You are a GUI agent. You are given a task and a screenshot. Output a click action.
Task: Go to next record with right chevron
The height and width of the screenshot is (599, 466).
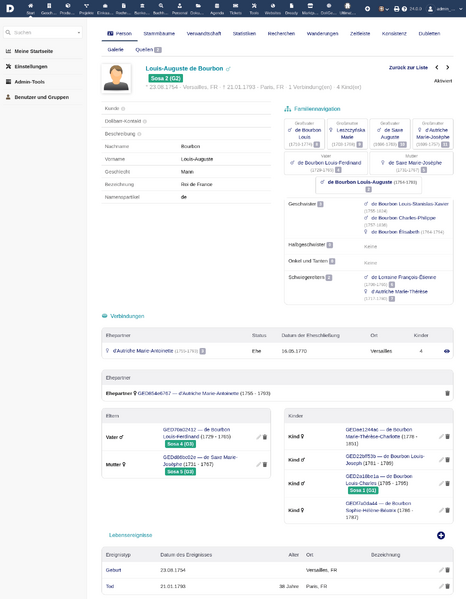(448, 67)
